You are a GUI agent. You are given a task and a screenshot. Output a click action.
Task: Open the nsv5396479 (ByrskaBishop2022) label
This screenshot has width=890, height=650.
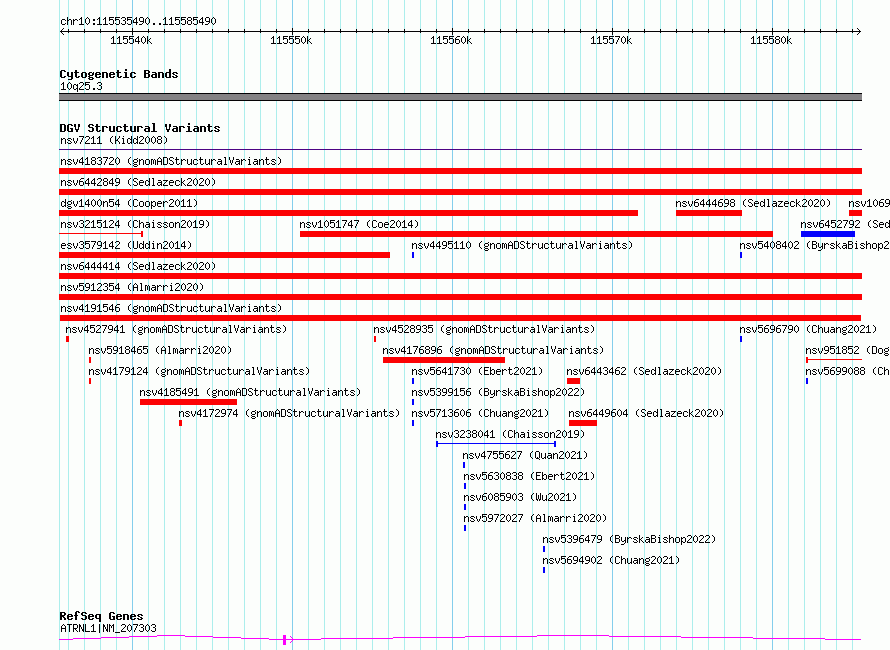629,539
